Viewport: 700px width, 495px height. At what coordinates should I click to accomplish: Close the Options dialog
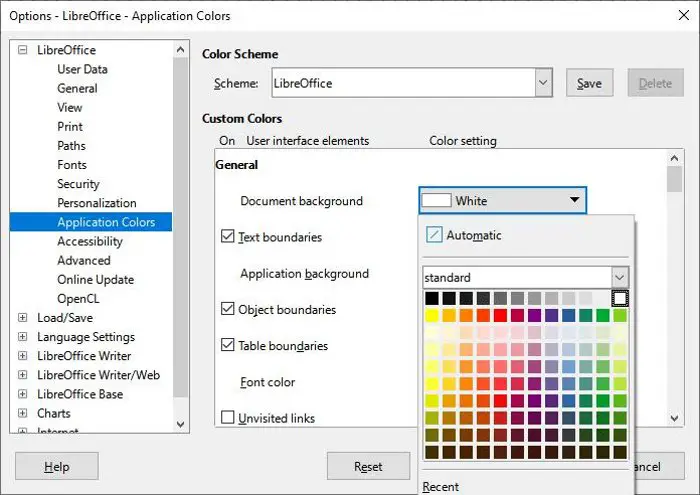coord(683,15)
